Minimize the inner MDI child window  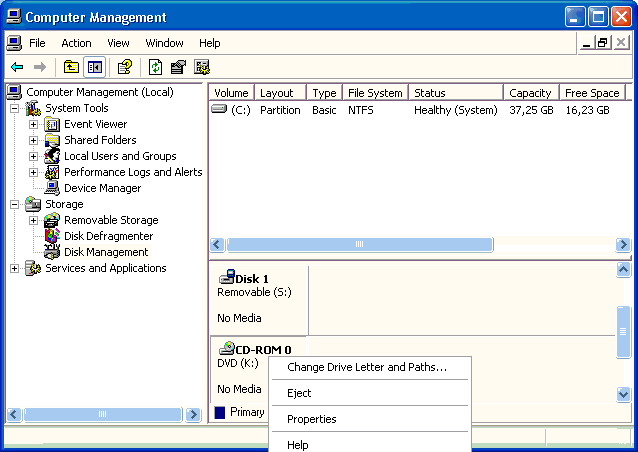coord(586,43)
